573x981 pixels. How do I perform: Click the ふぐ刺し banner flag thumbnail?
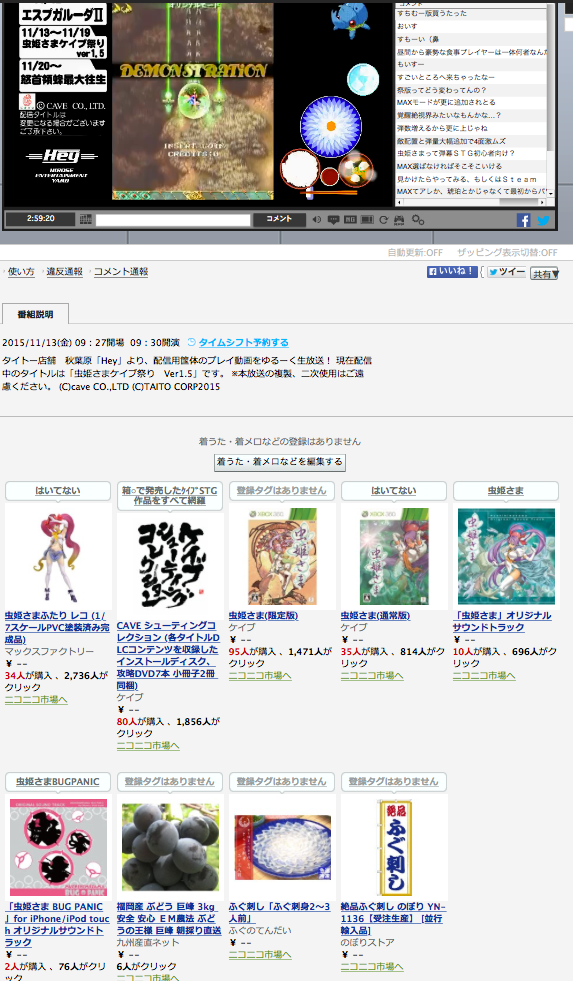pos(394,847)
